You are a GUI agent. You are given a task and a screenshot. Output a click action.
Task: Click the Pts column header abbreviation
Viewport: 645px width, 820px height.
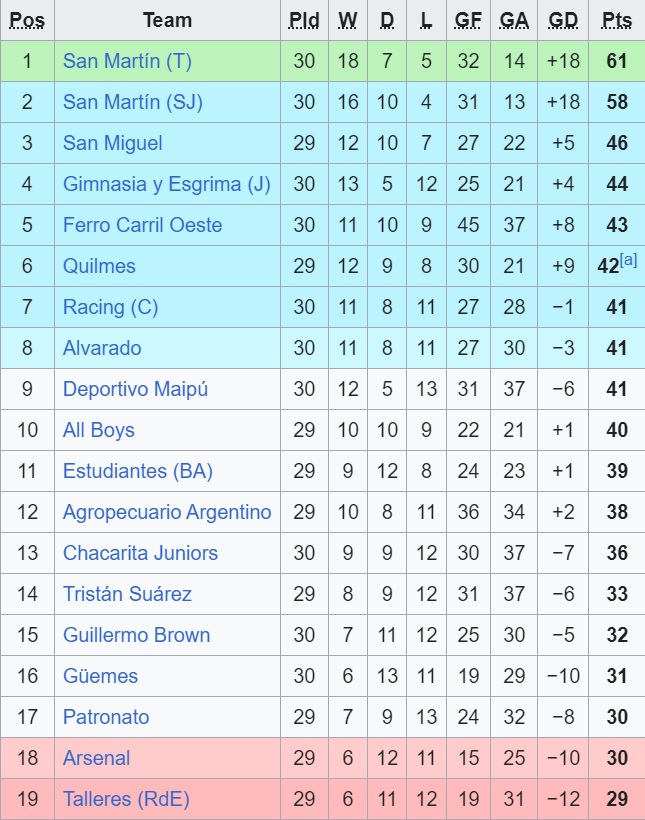616,20
